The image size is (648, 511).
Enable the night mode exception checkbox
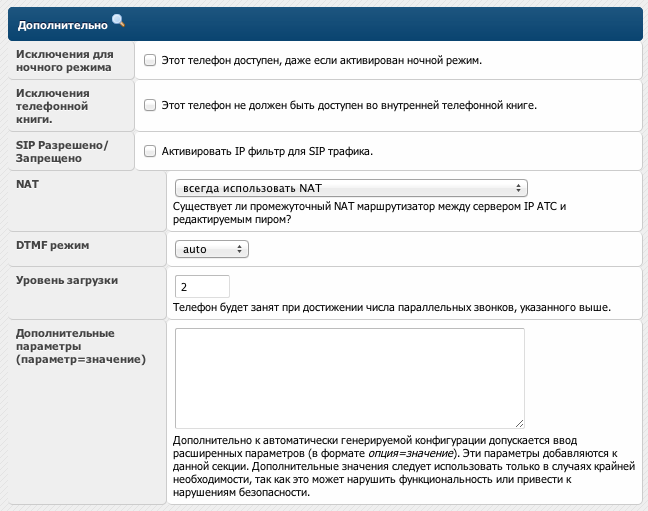[x=150, y=60]
